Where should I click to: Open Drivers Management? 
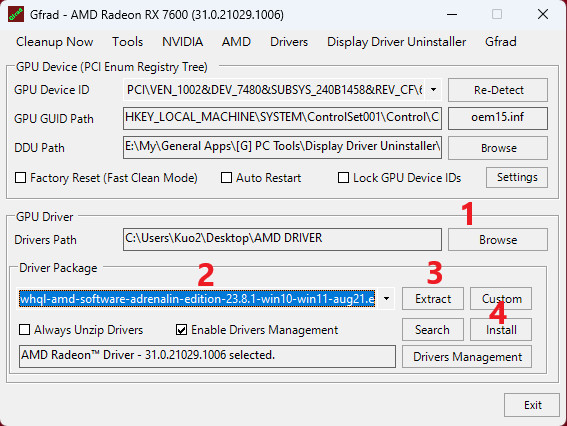[467, 357]
